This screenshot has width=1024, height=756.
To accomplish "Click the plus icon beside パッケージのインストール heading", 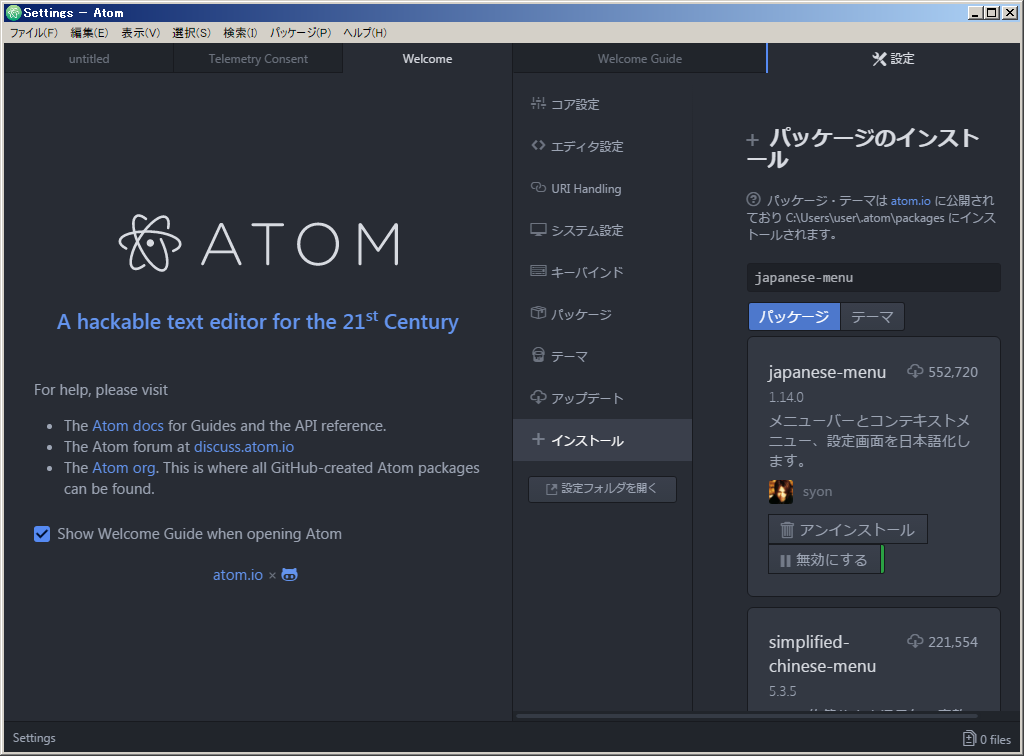I will [753, 140].
